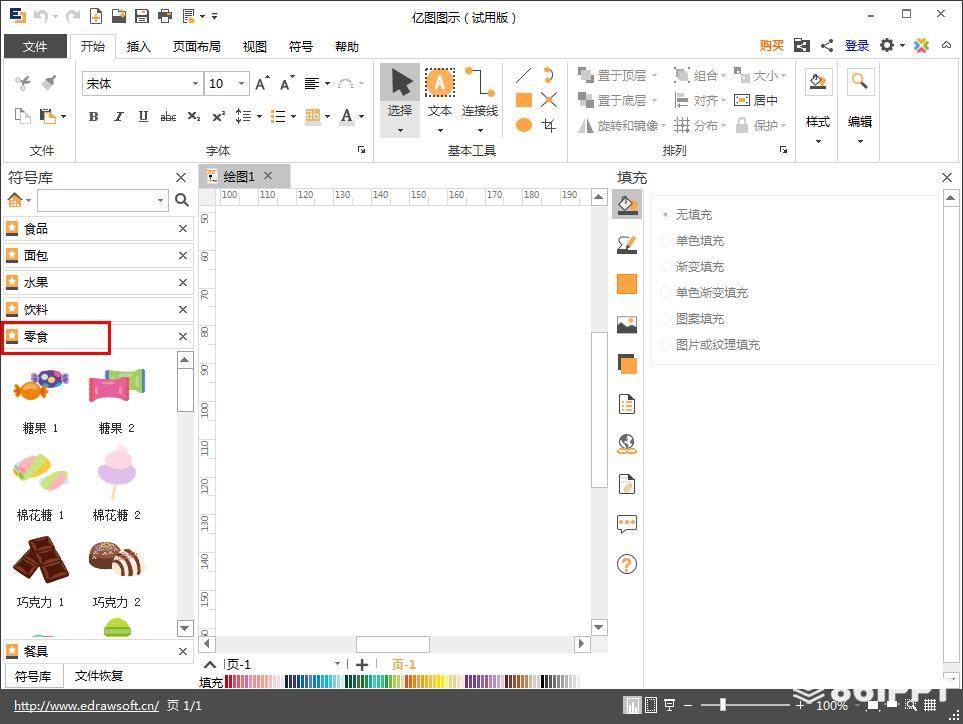Click the Bold formatting icon
The width and height of the screenshot is (963, 724).
pyautogui.click(x=93, y=117)
